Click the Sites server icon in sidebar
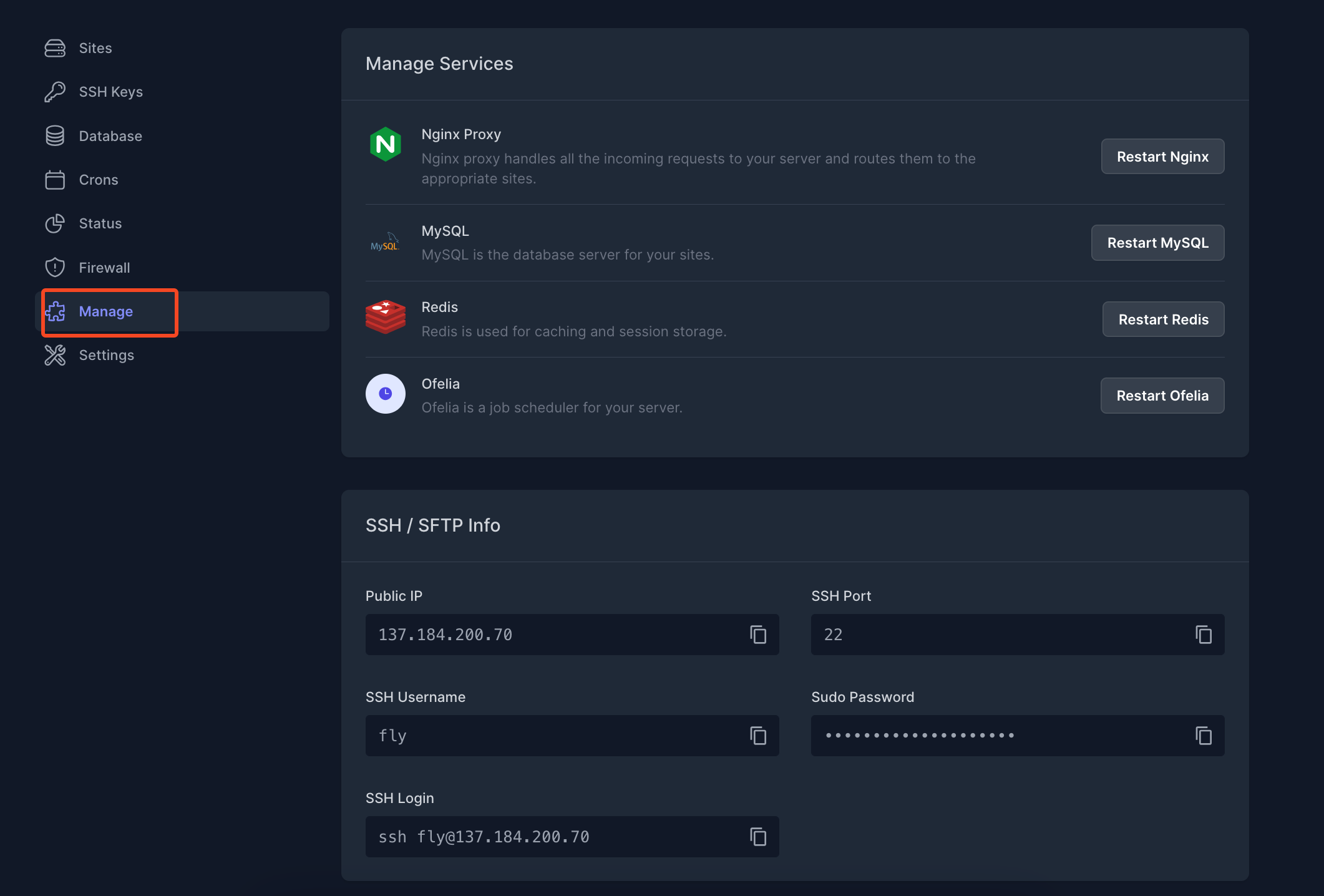 (x=55, y=48)
